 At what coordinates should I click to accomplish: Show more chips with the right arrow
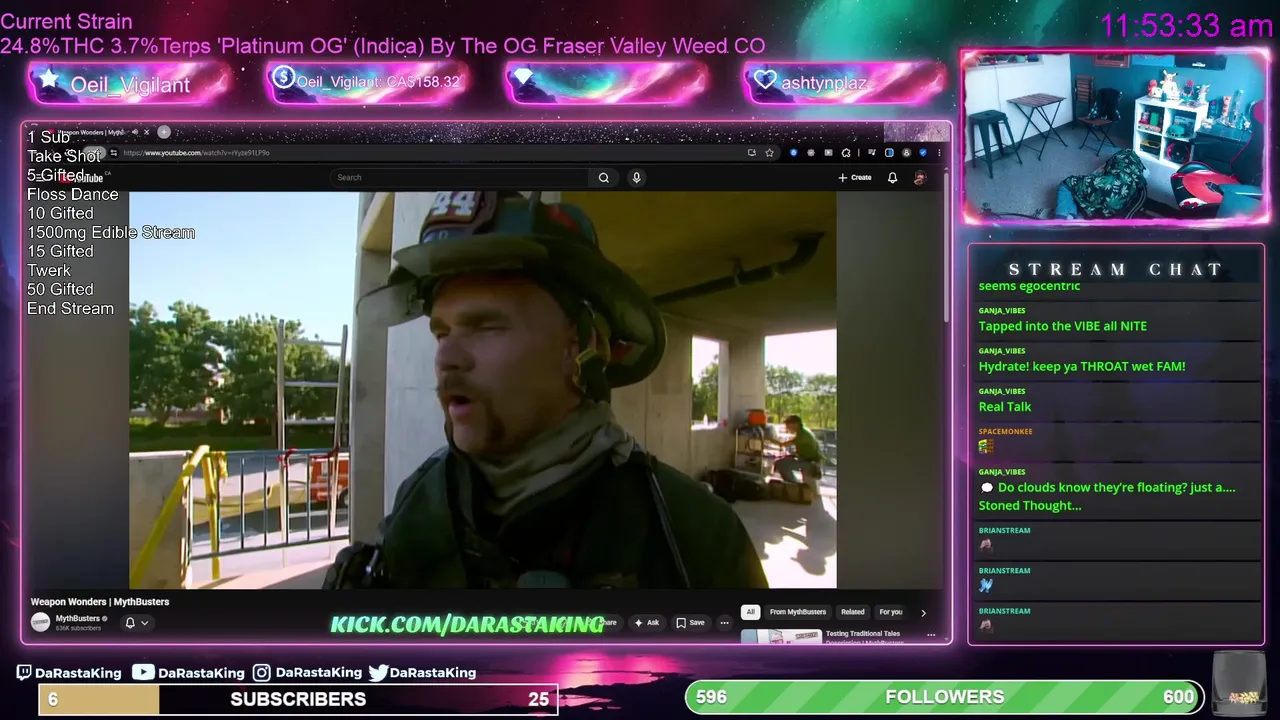[x=923, y=612]
